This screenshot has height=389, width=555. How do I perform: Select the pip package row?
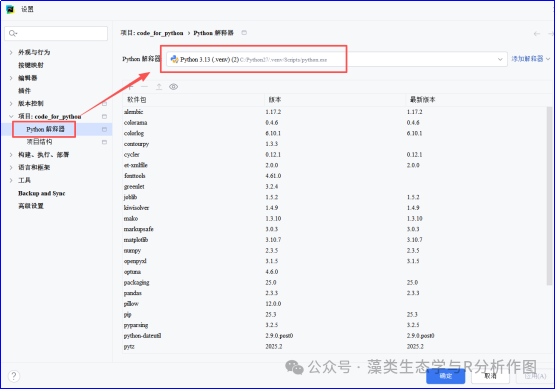coord(334,314)
